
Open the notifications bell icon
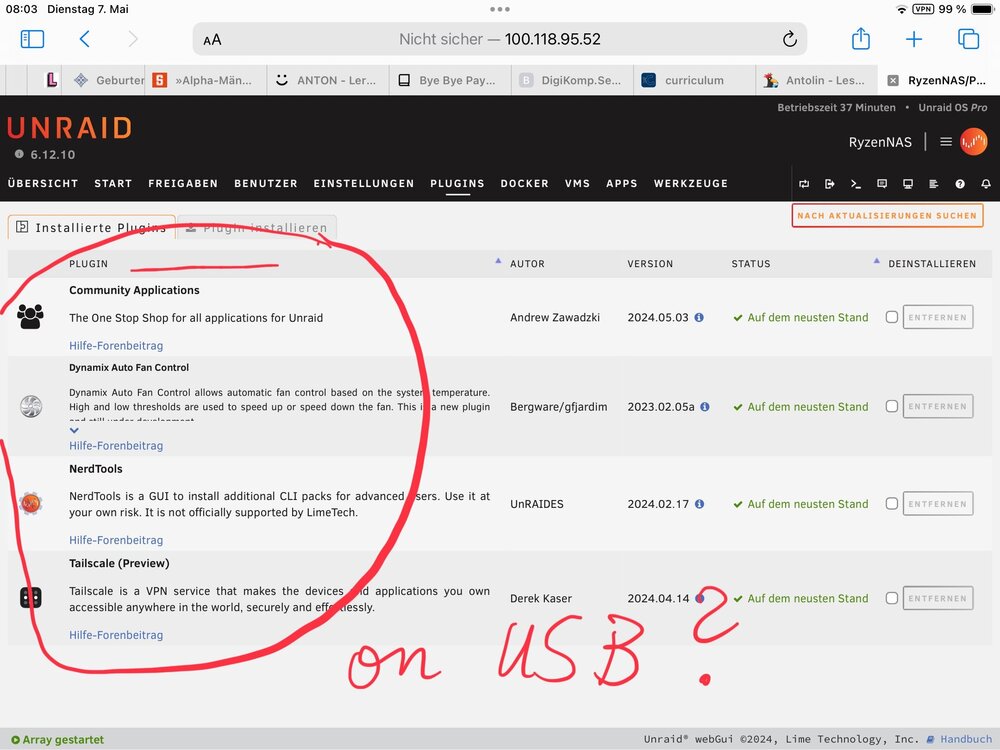pyautogui.click(x=986, y=184)
